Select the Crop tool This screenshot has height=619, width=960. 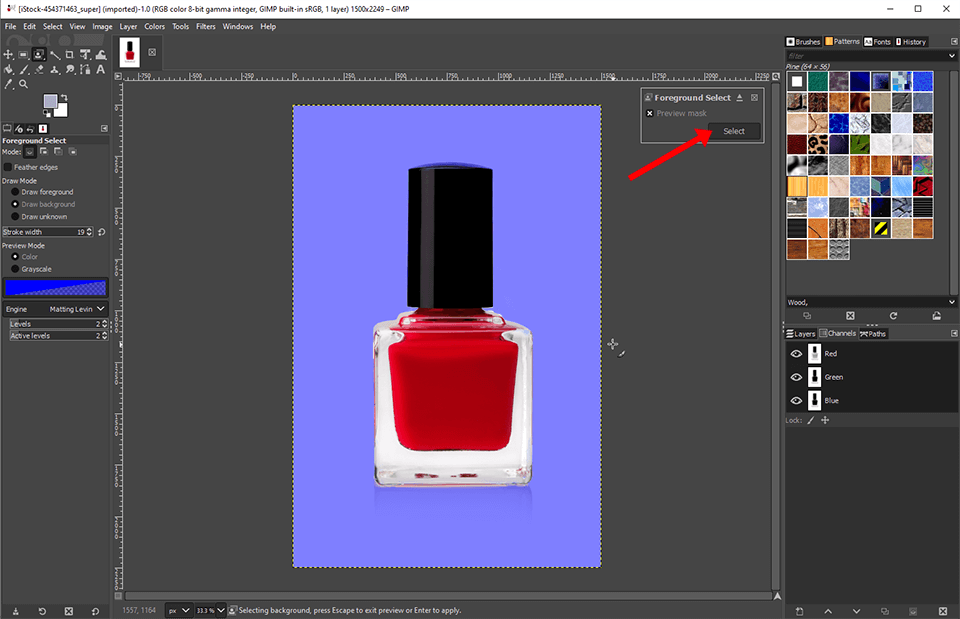tap(68, 54)
